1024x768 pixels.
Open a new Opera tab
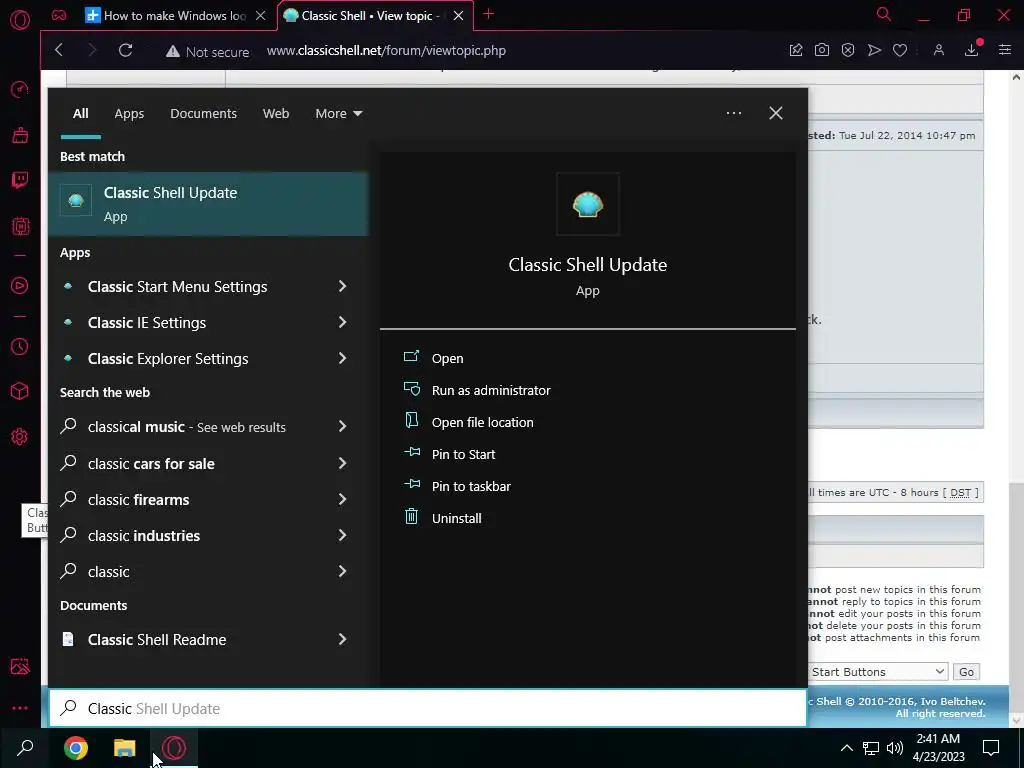(x=488, y=14)
